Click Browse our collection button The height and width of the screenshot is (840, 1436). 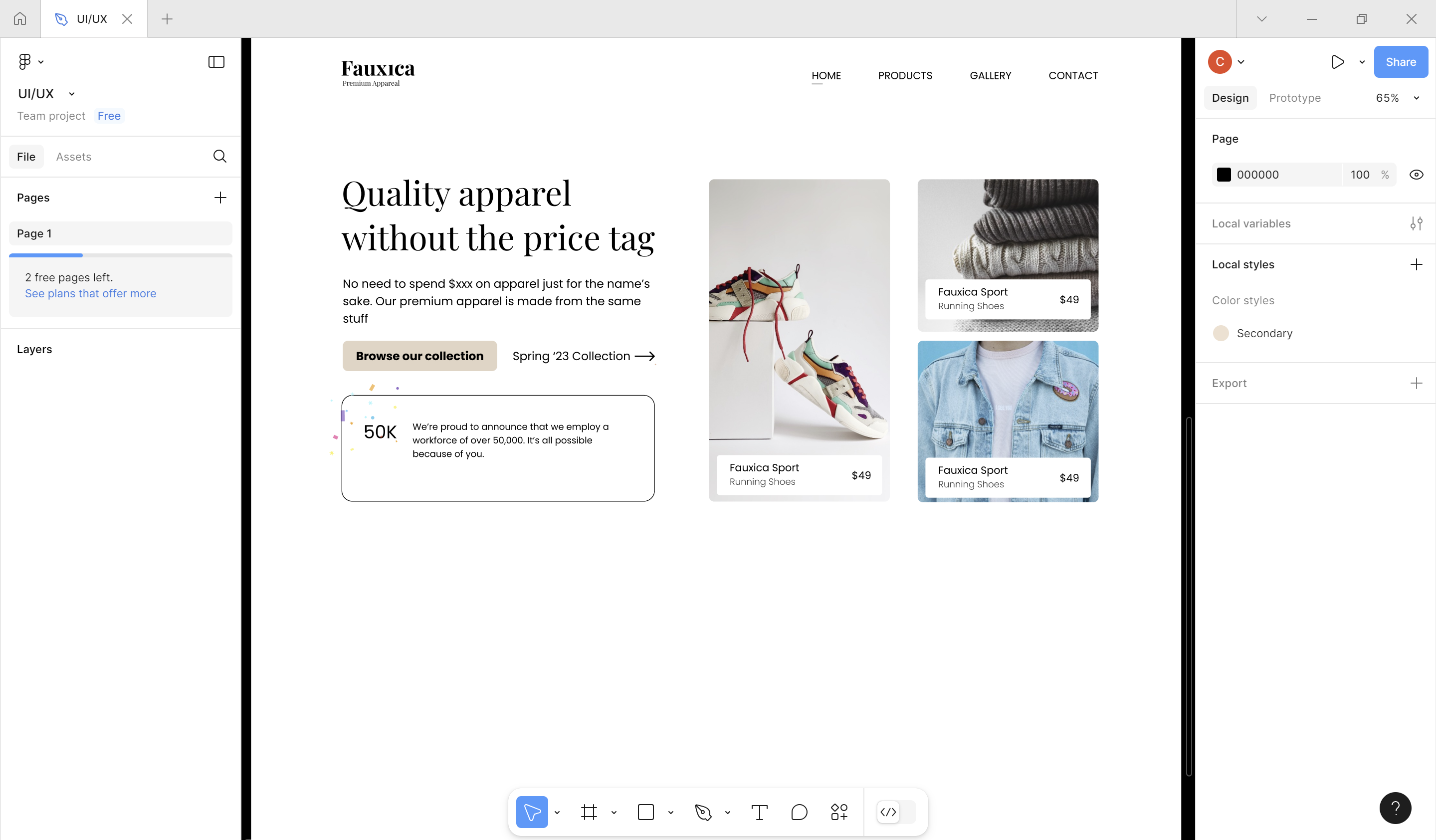pyautogui.click(x=419, y=355)
